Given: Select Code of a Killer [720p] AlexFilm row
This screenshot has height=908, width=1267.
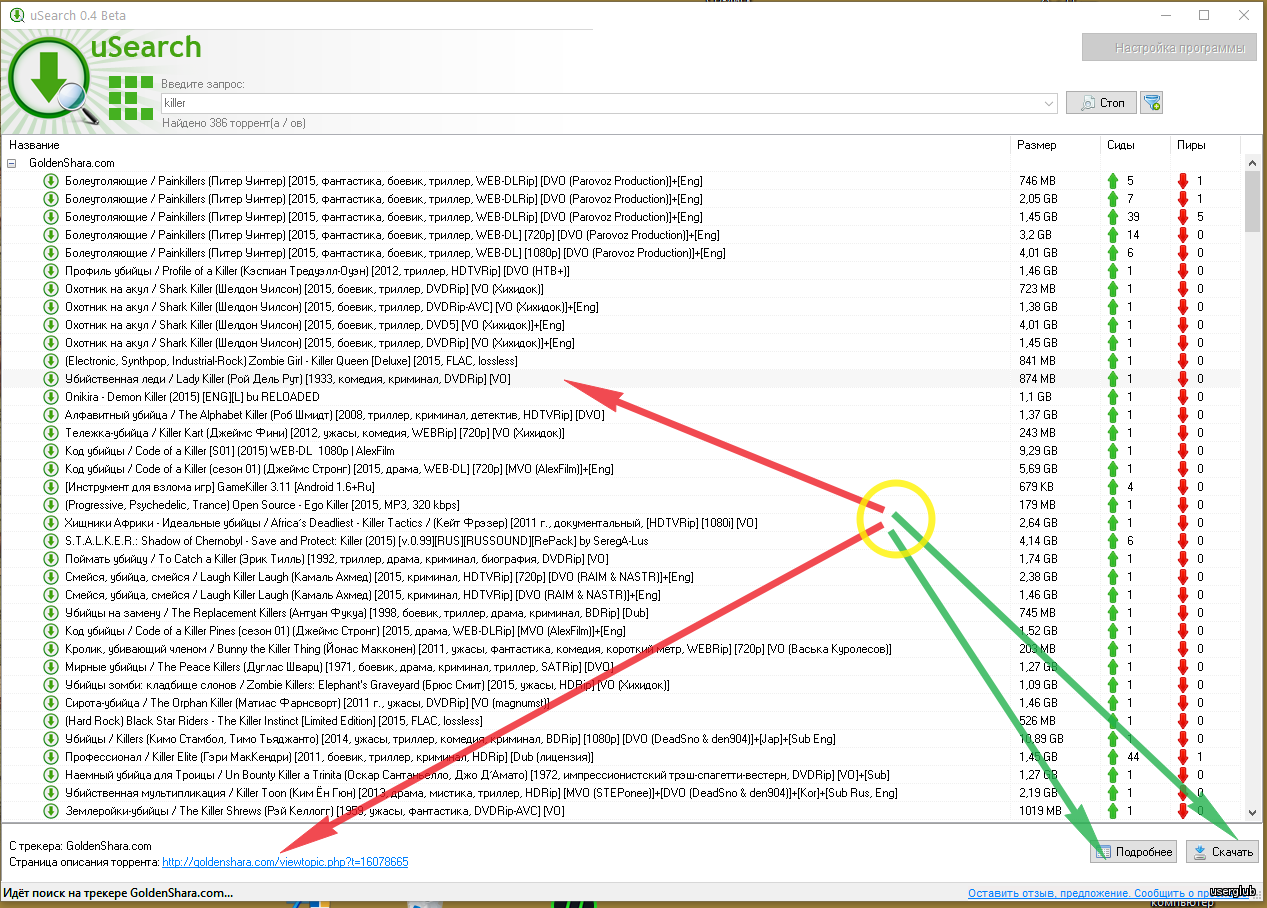Looking at the screenshot, I should (339, 469).
